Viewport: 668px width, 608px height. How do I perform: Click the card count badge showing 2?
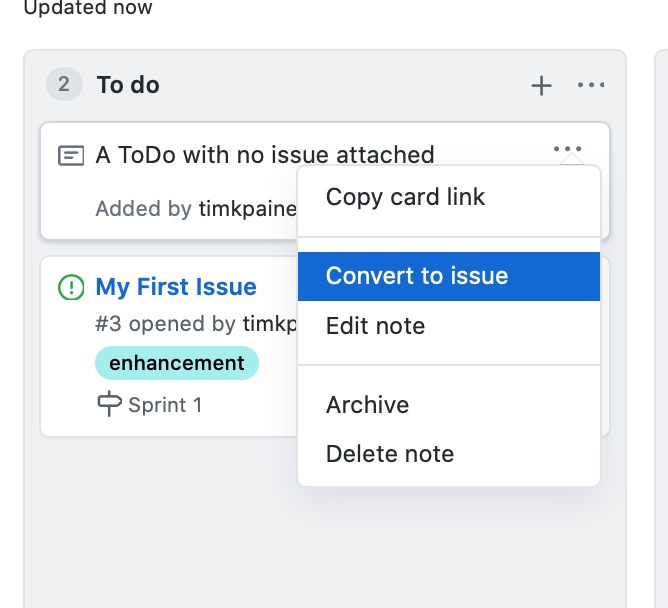tap(64, 84)
